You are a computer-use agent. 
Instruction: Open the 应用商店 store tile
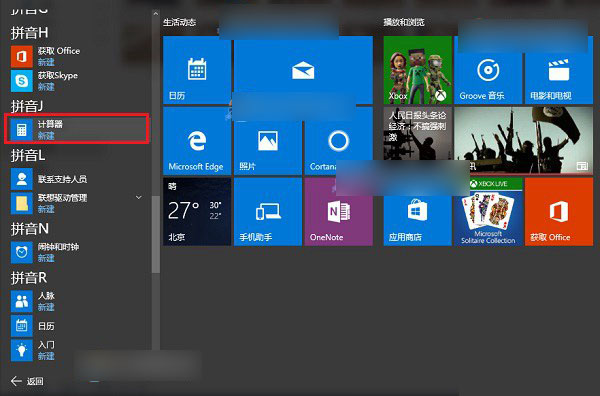pos(417,212)
